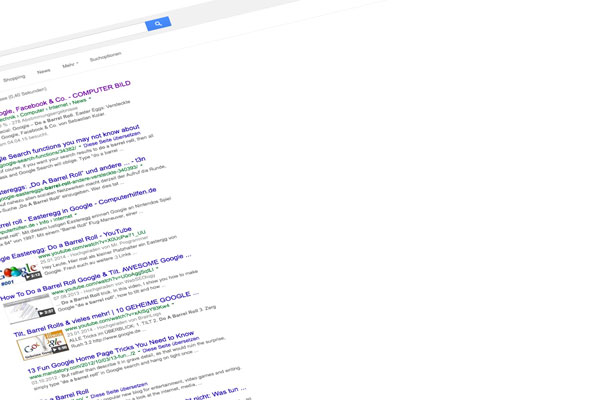Open '13 Fun Google Home Page Tricks' result

pos(111,353)
